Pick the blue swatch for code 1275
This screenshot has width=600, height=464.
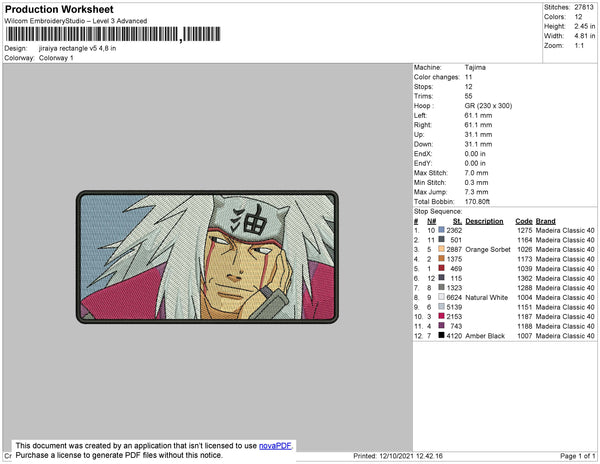tap(441, 230)
